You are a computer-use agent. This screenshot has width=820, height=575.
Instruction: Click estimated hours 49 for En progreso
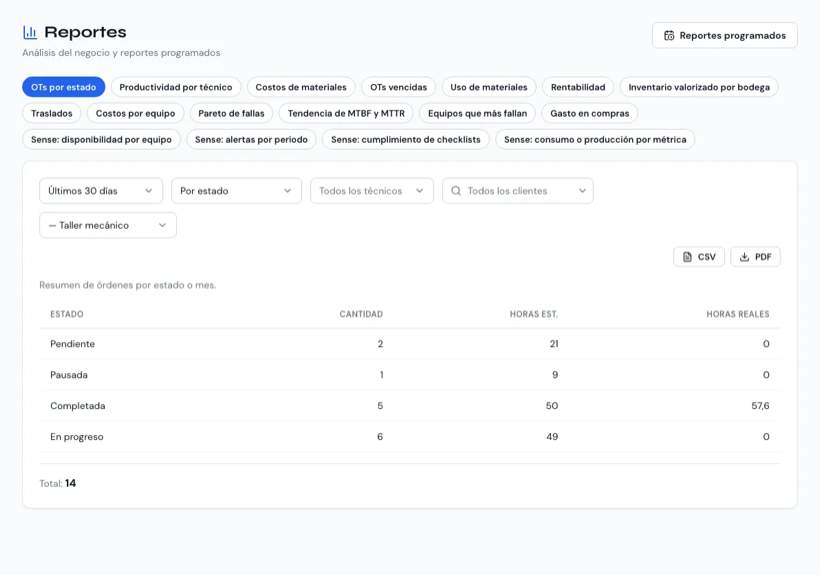coord(552,436)
